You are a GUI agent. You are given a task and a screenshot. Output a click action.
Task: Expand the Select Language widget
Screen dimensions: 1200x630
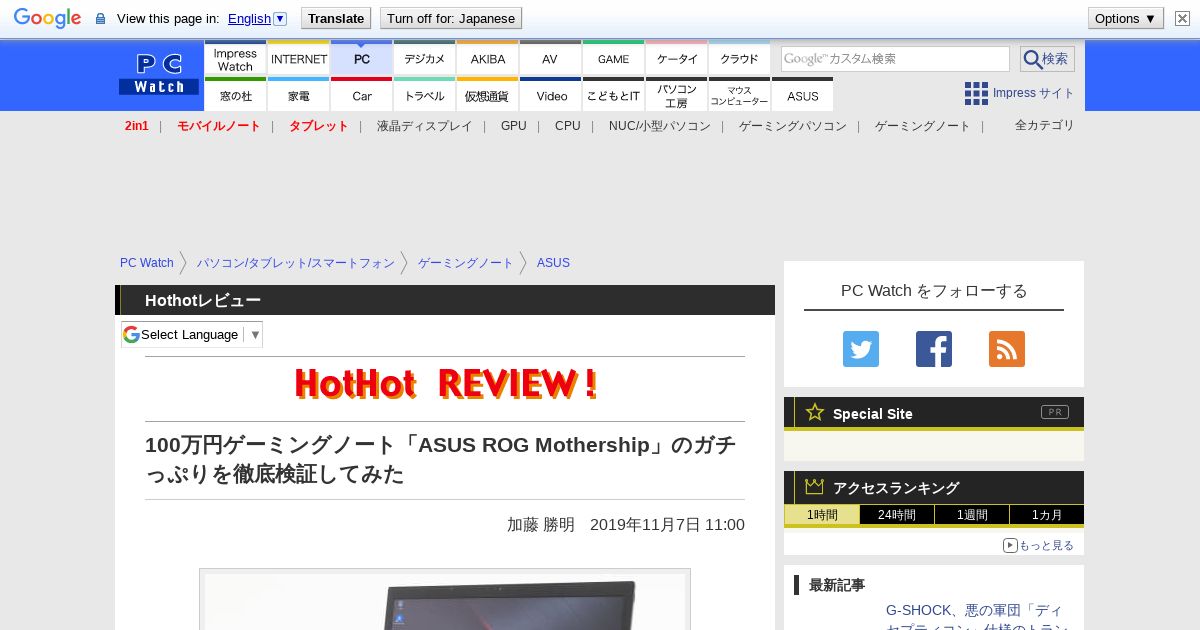coord(192,334)
